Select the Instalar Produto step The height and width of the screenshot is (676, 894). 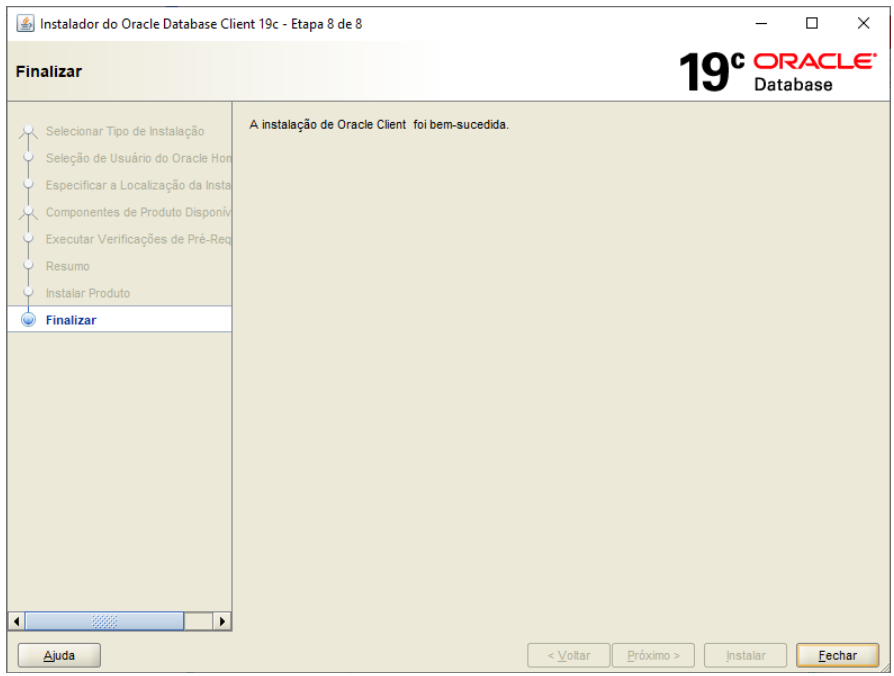[88, 293]
